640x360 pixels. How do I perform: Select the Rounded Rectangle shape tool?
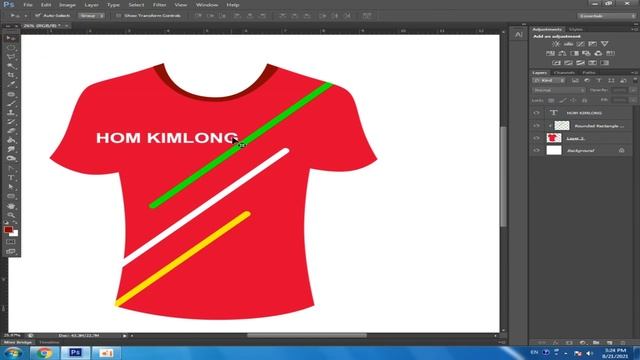click(10, 196)
